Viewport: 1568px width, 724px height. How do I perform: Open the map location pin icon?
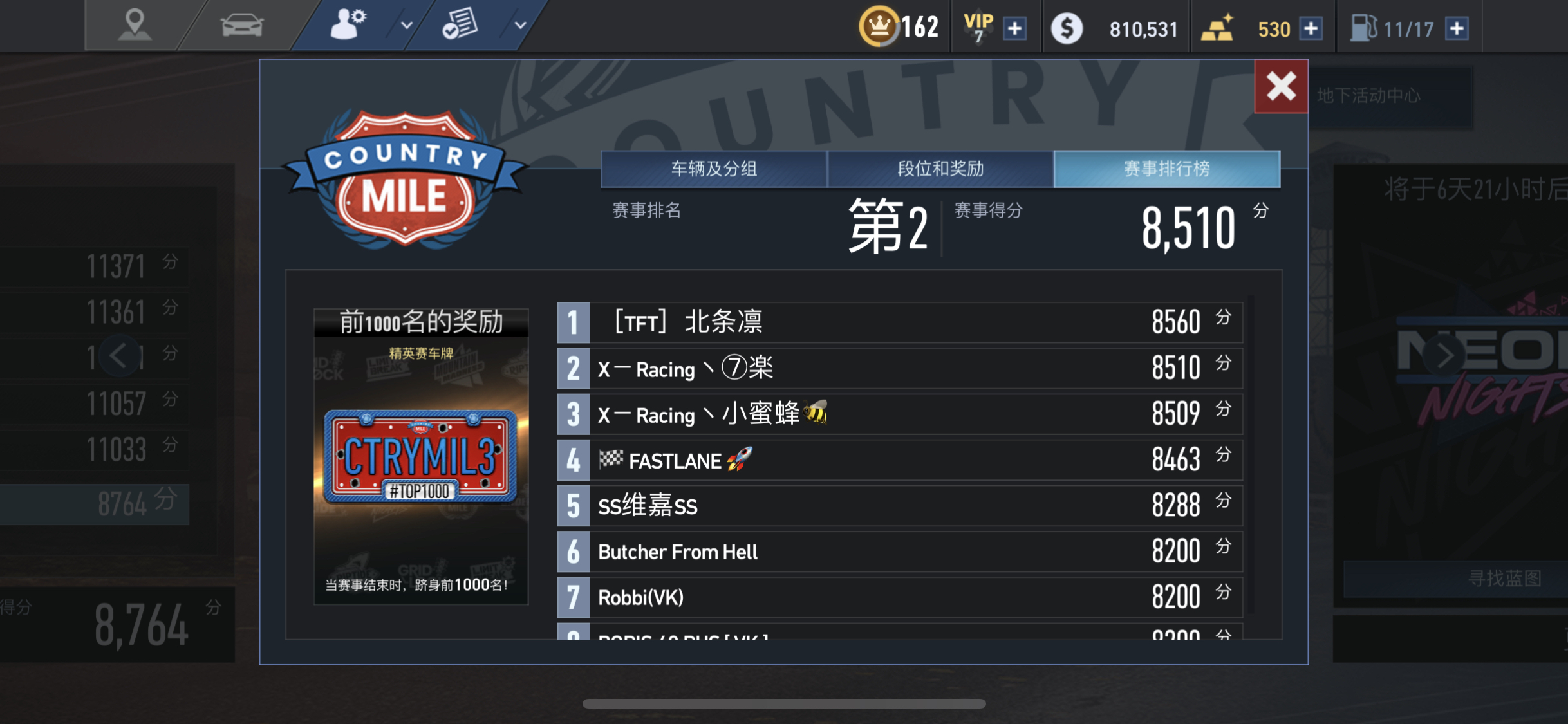tap(135, 24)
